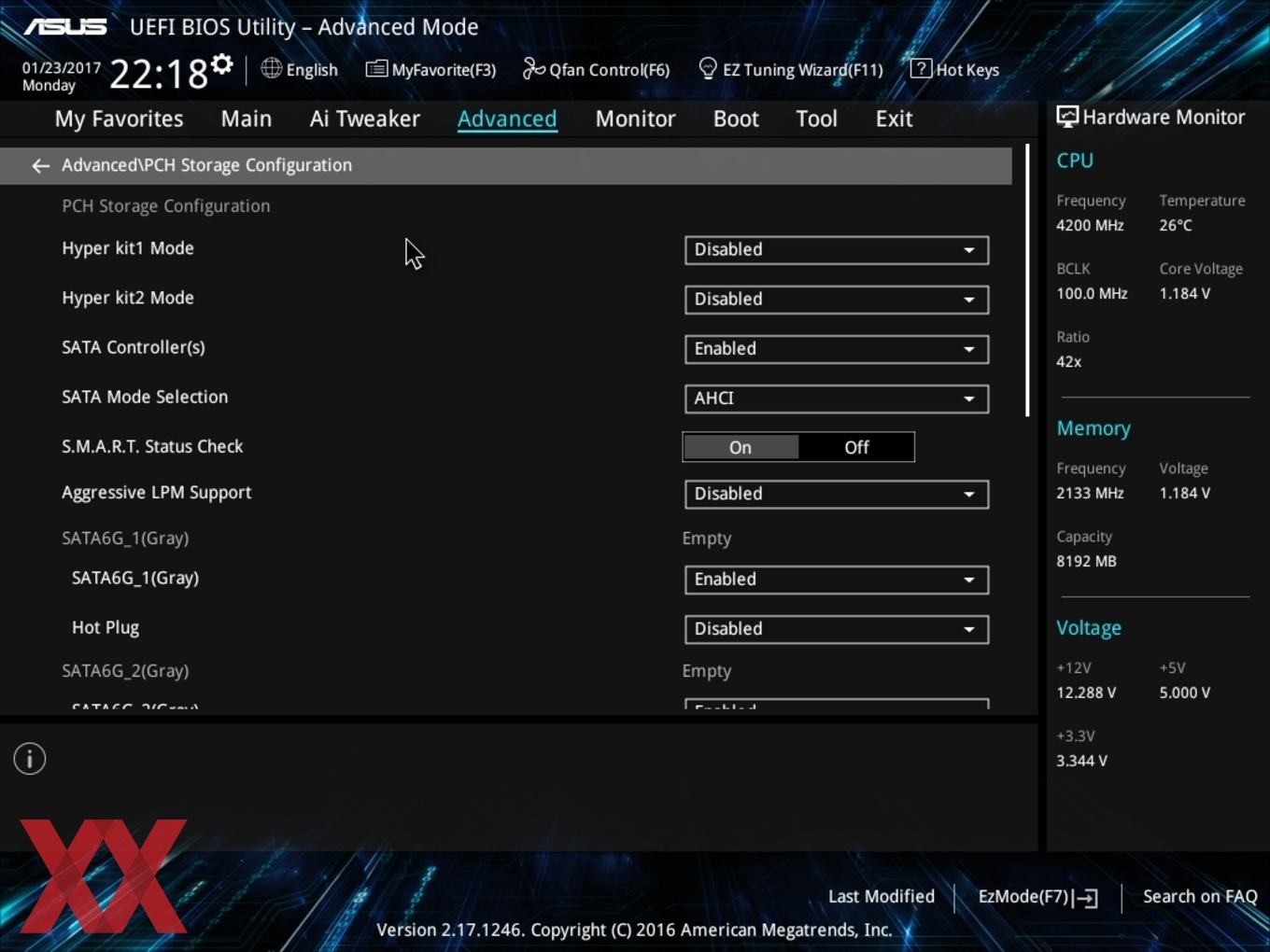
Task: Open the My Favorites tab
Action: (119, 119)
